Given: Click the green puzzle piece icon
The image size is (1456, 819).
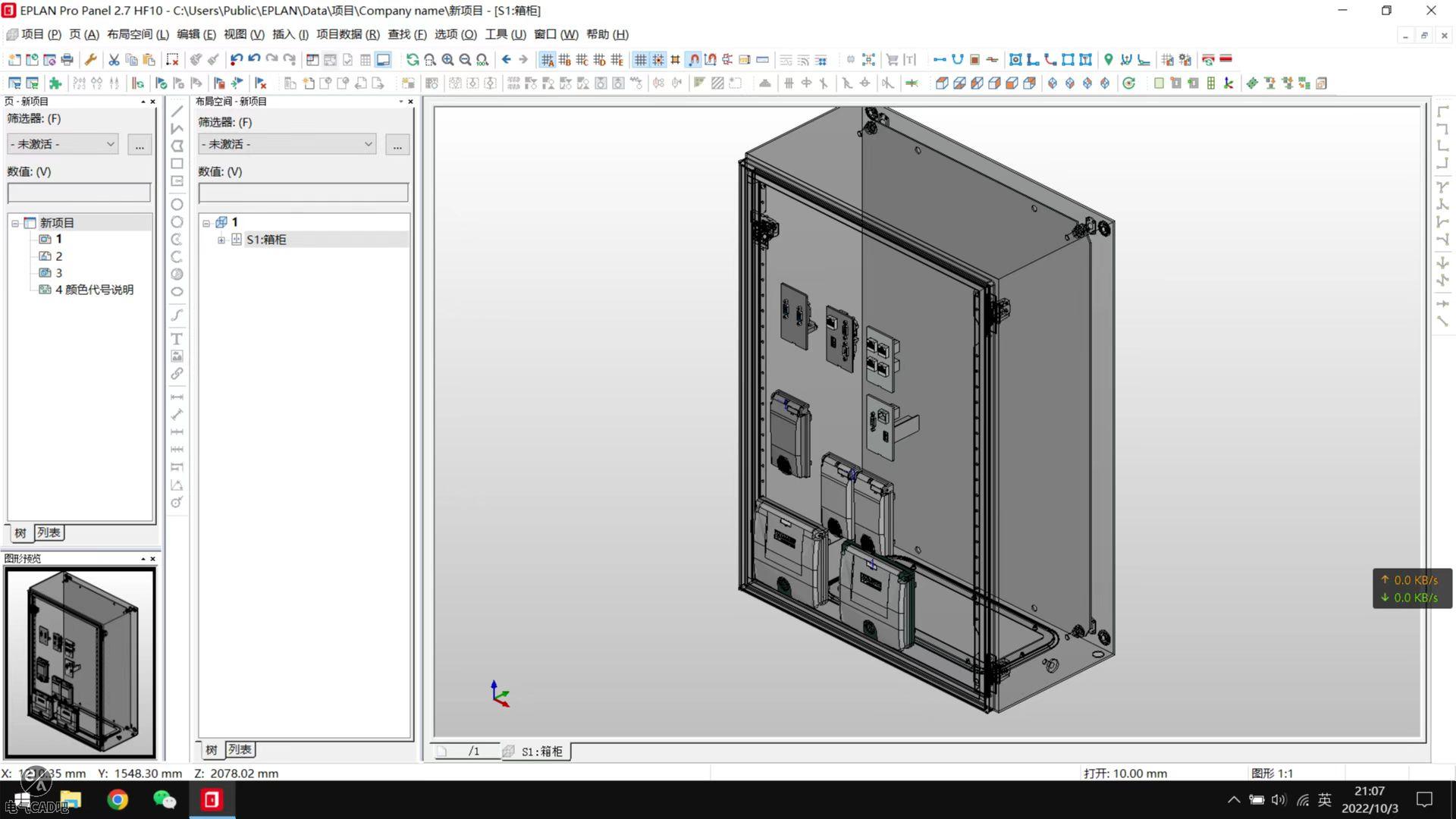Looking at the screenshot, I should coord(55,83).
